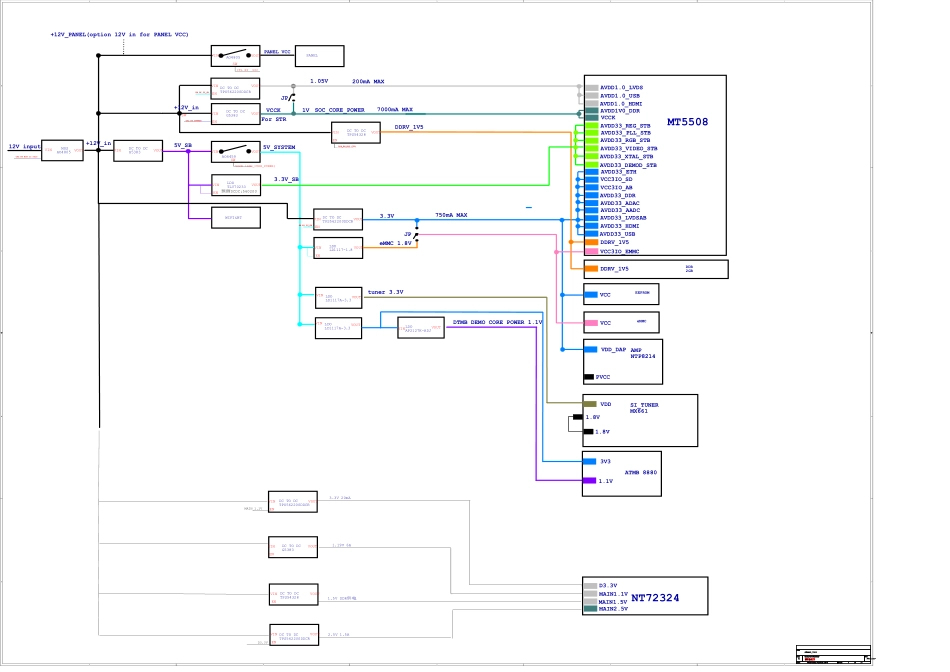Click the switch symbol outputting 5V_SYSTEM
The height and width of the screenshot is (672, 950).
pyautogui.click(x=235, y=152)
